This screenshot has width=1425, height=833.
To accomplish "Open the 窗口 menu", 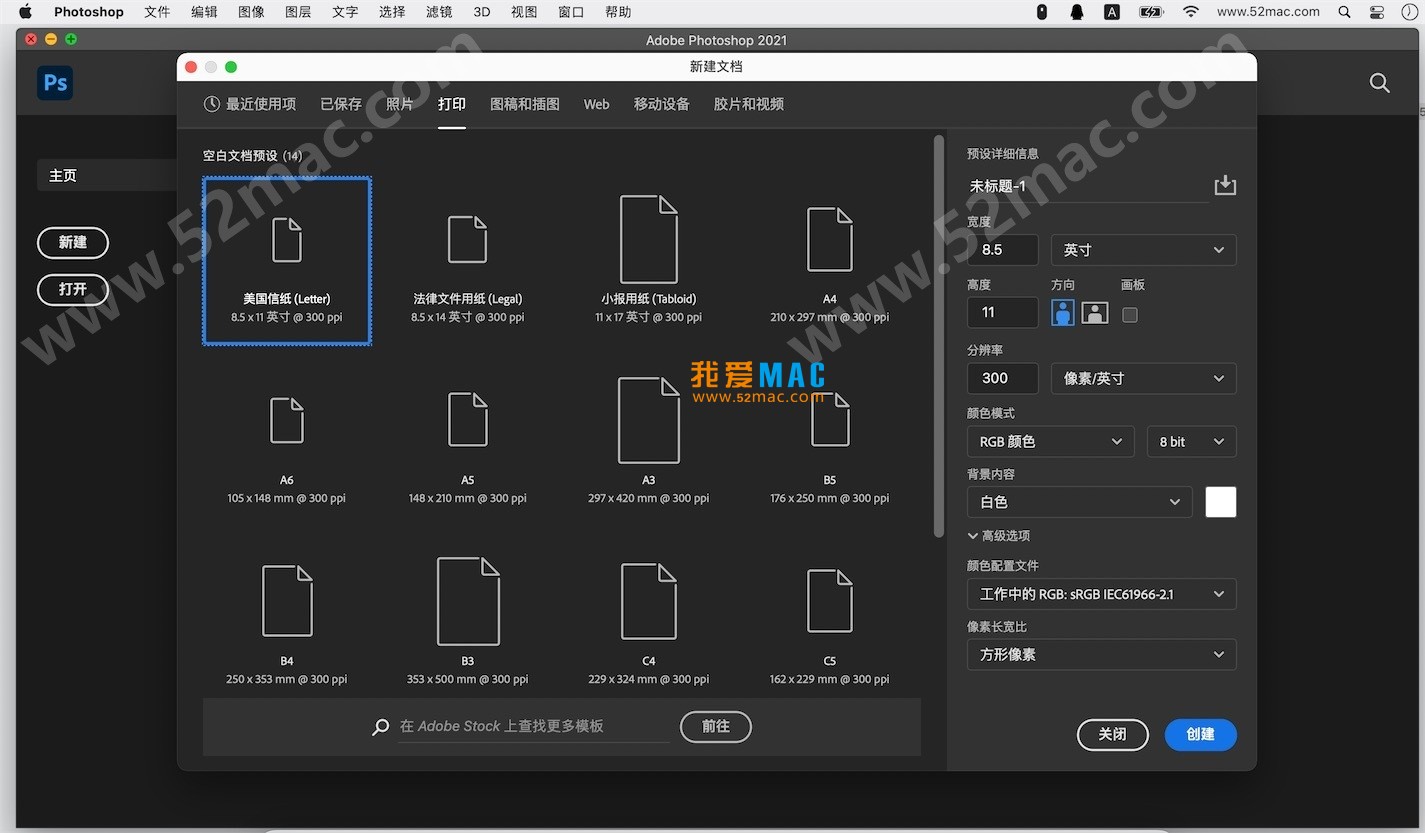I will click(571, 12).
